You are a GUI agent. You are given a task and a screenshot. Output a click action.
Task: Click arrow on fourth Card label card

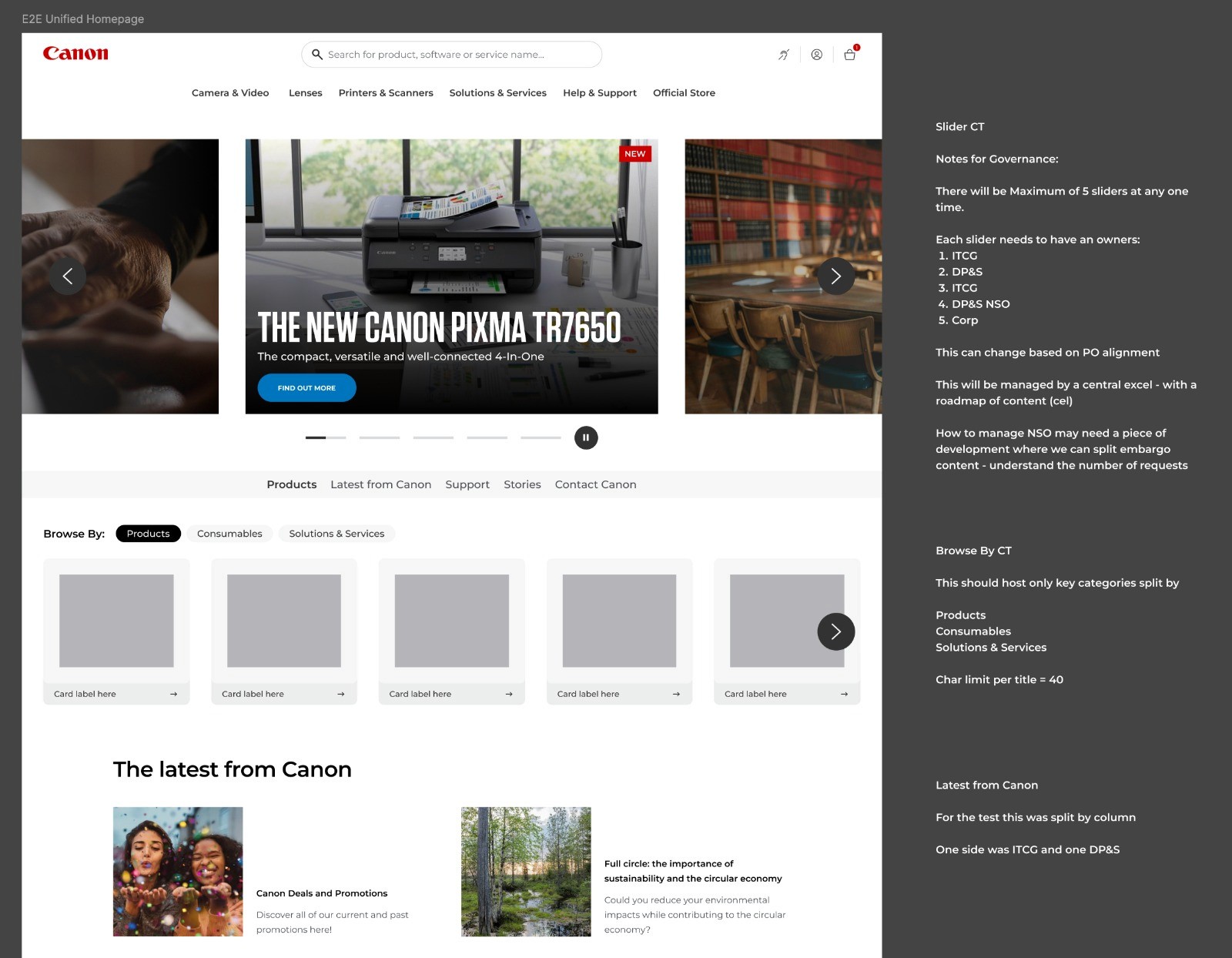pos(676,694)
